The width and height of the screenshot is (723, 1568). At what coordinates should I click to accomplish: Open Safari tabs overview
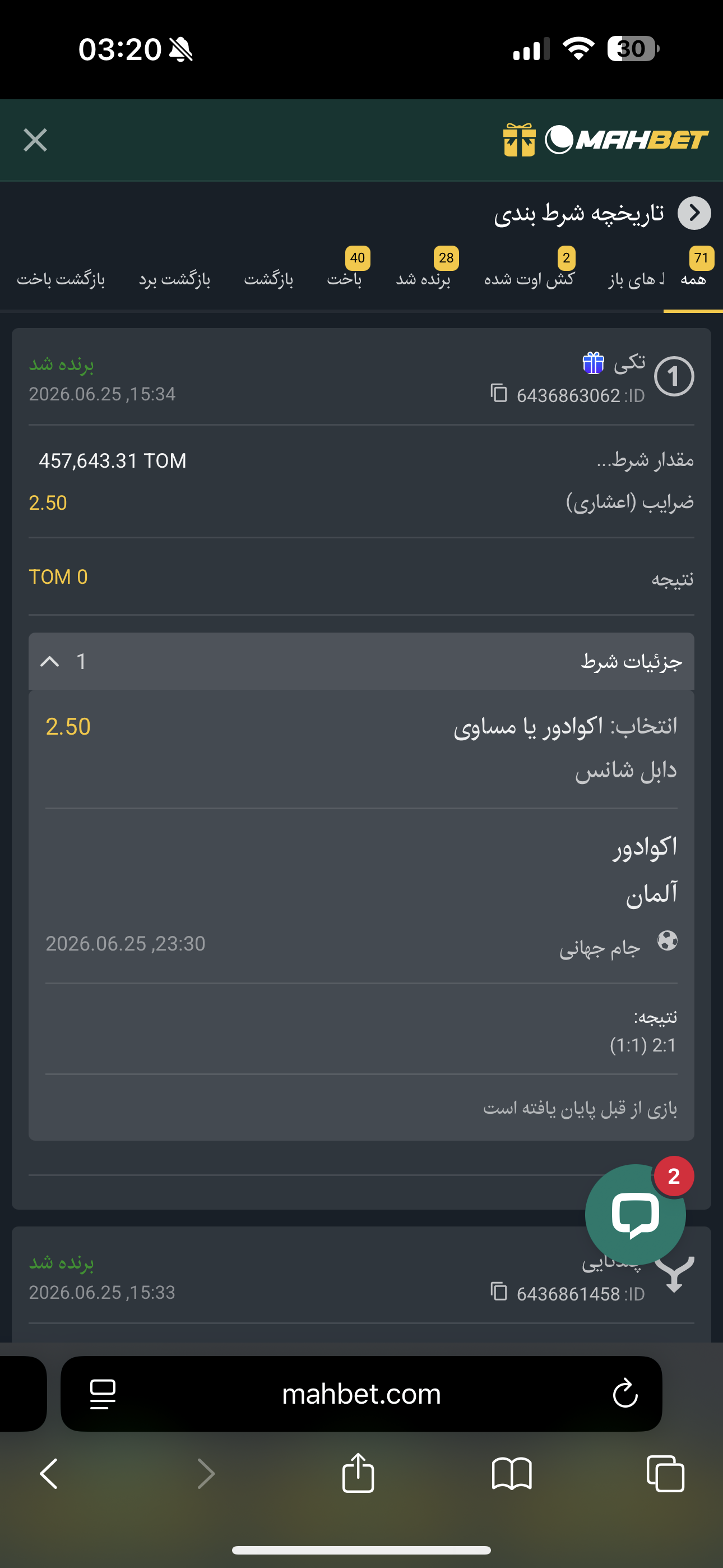665,1474
